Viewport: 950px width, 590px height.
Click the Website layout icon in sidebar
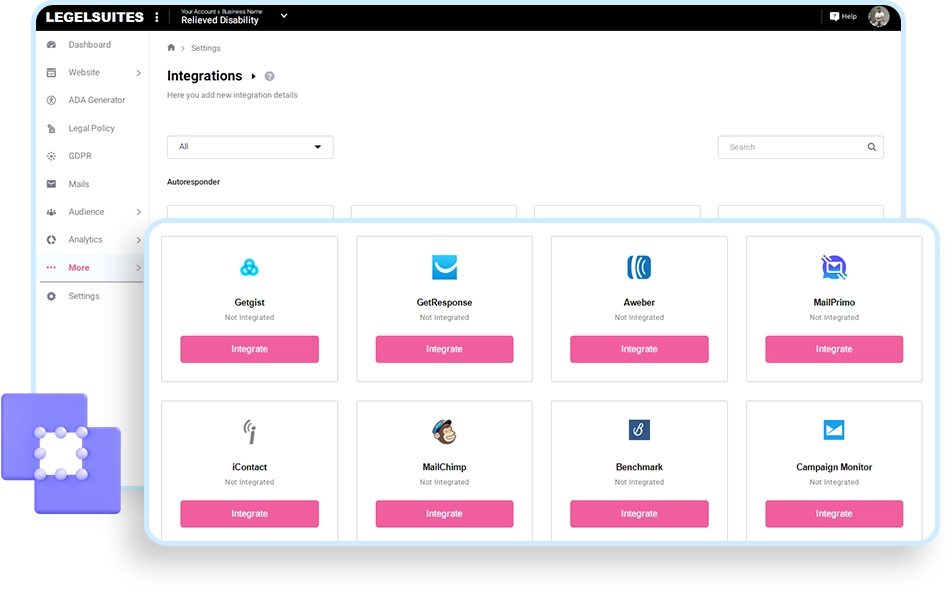(x=51, y=73)
